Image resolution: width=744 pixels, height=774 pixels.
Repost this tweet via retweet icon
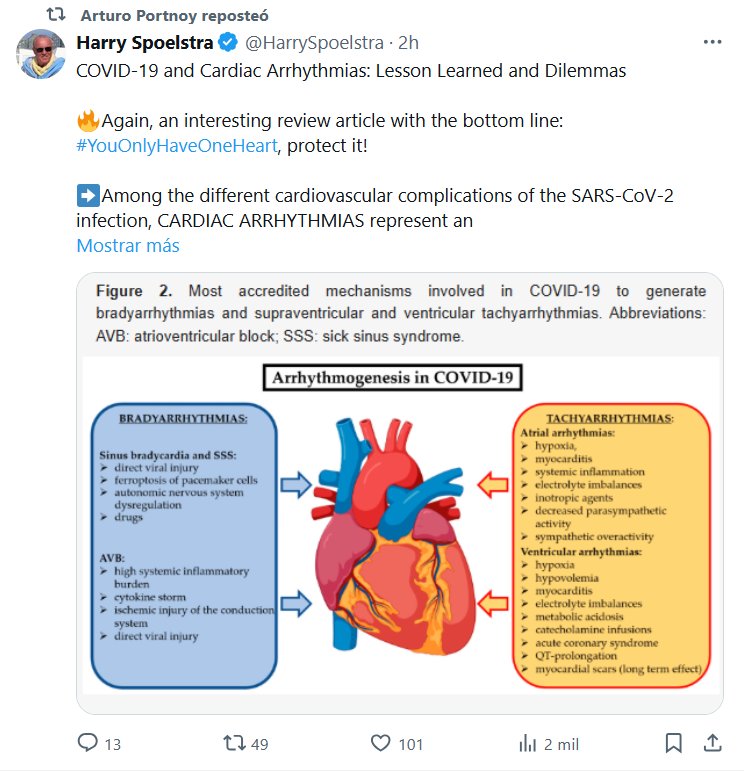[x=233, y=743]
